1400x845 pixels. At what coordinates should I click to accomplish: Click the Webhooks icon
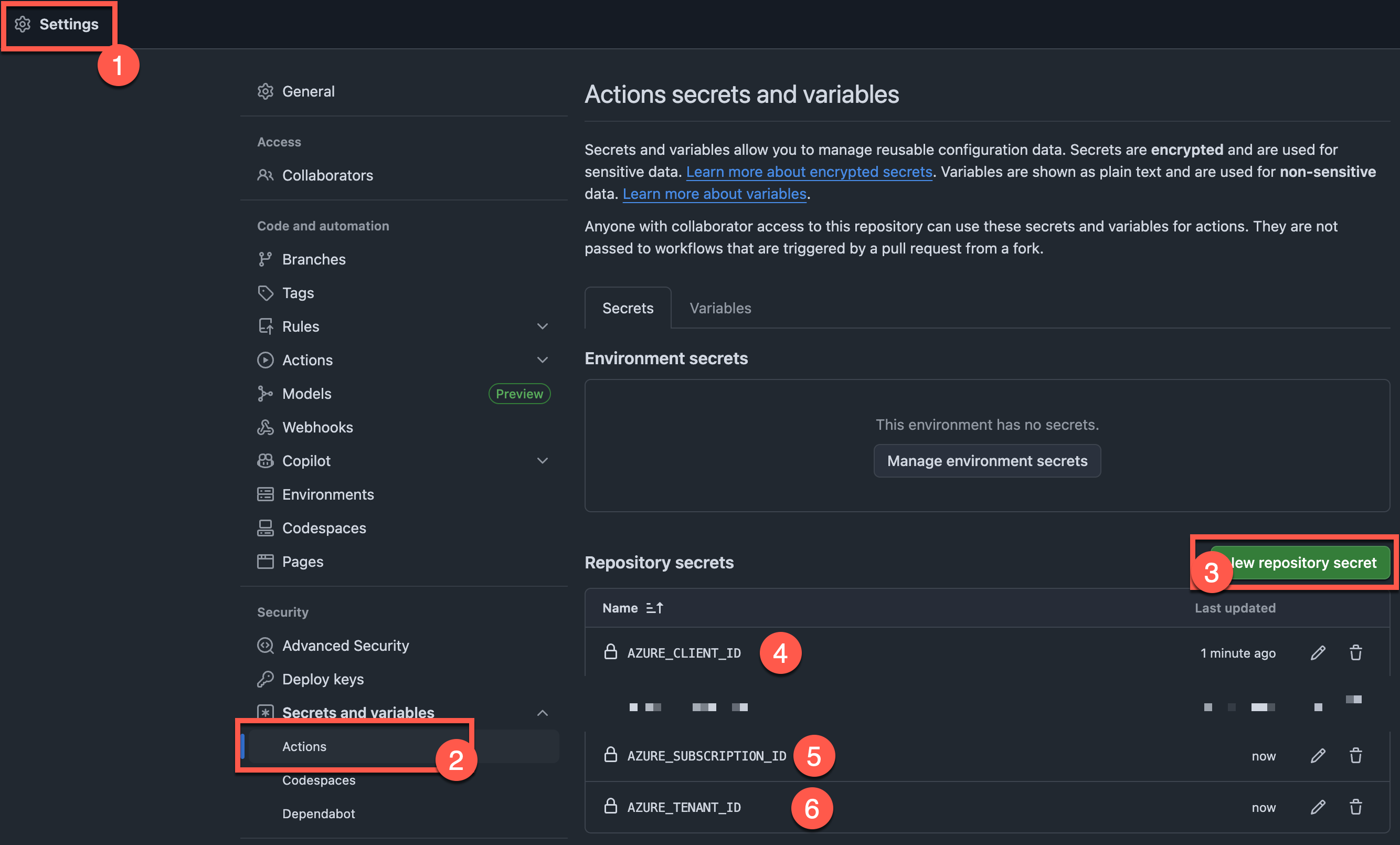point(266,427)
